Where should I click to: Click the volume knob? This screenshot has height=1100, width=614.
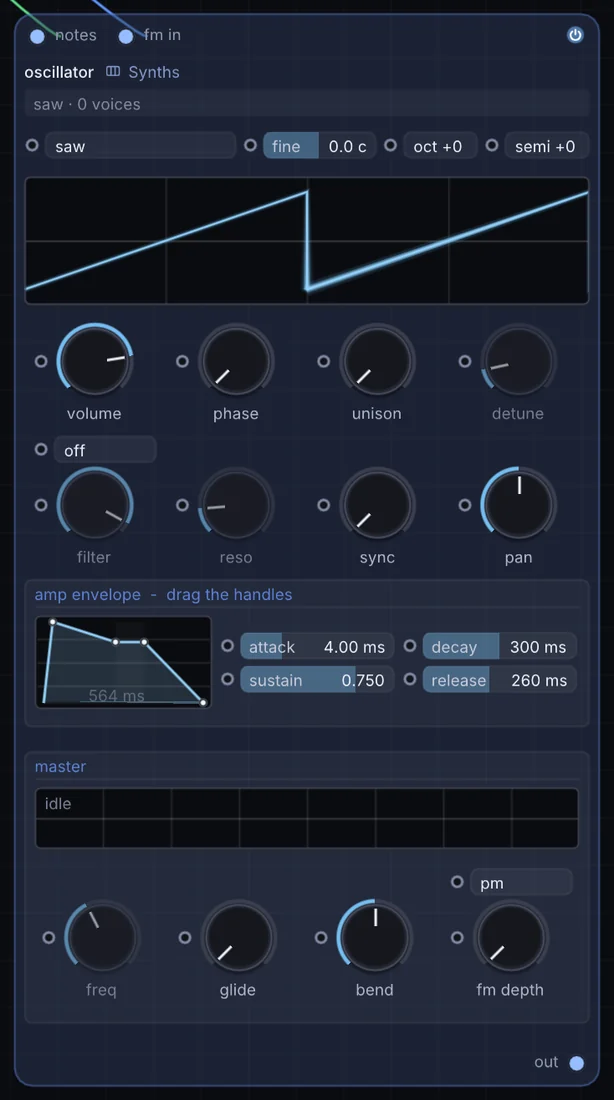pyautogui.click(x=95, y=361)
